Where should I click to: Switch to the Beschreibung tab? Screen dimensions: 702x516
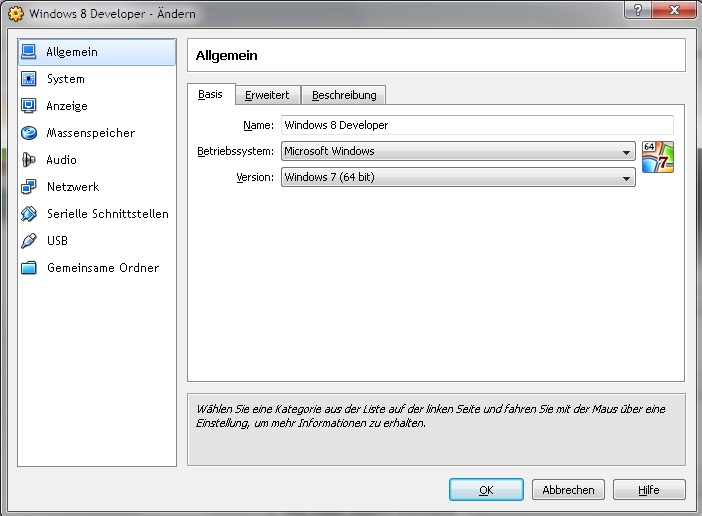(x=344, y=95)
